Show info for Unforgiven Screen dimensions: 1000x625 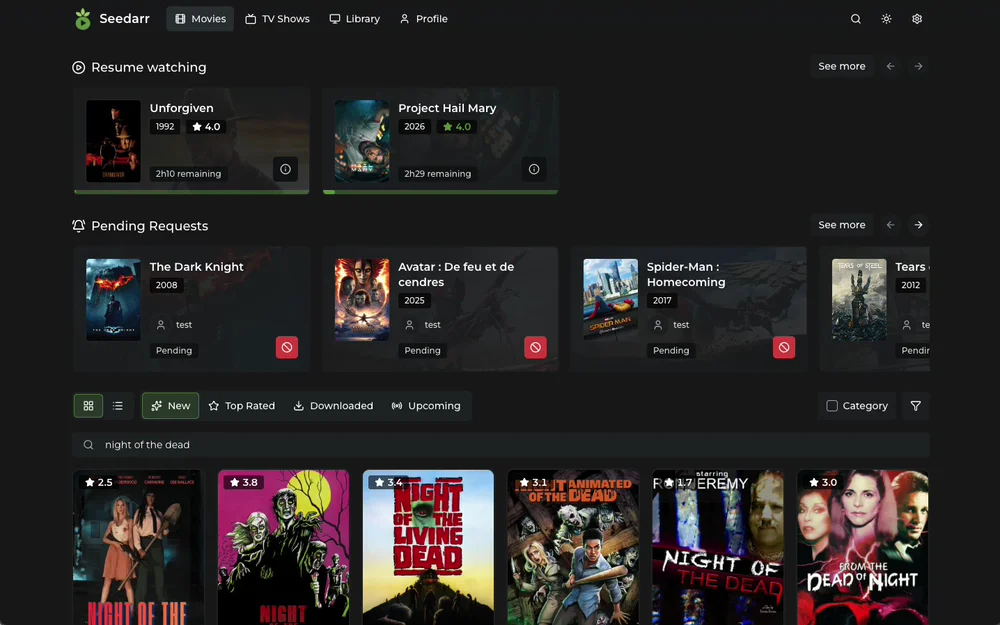pos(286,169)
